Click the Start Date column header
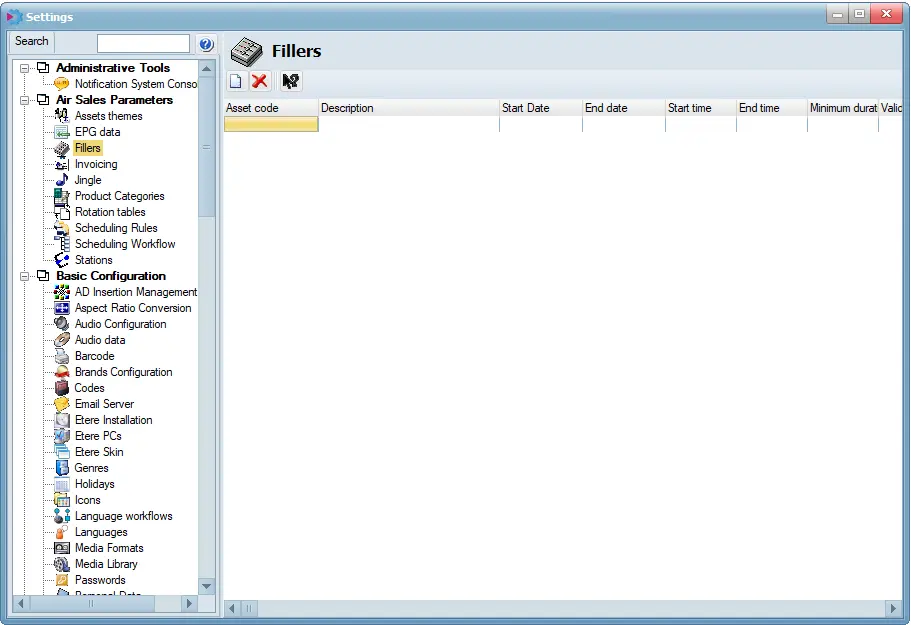This screenshot has width=911, height=625. pos(540,108)
